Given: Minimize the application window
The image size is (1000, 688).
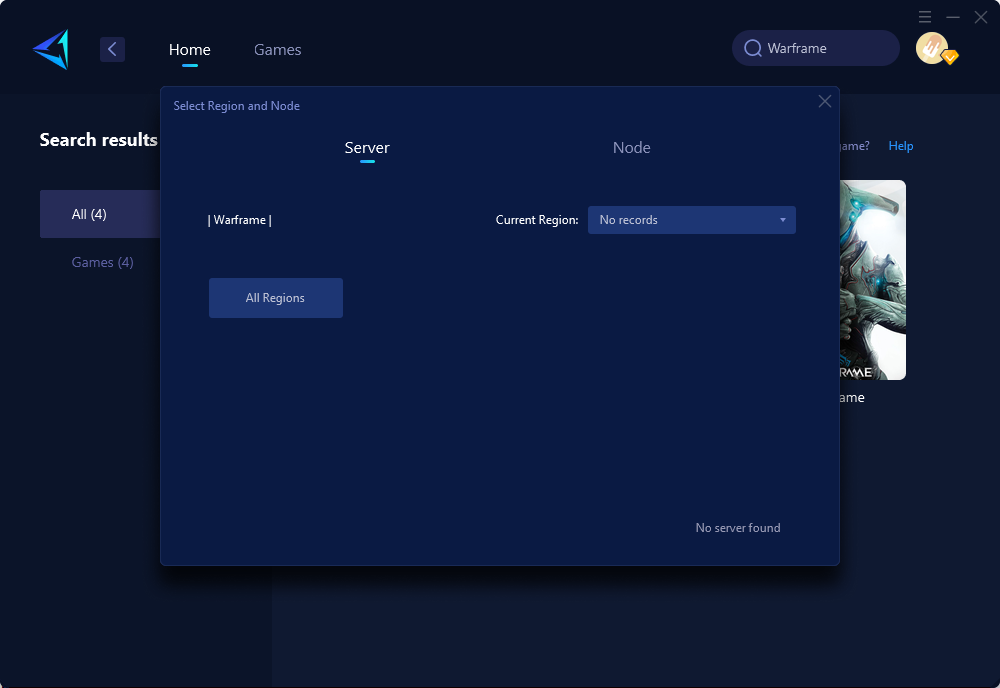Looking at the screenshot, I should (953, 17).
